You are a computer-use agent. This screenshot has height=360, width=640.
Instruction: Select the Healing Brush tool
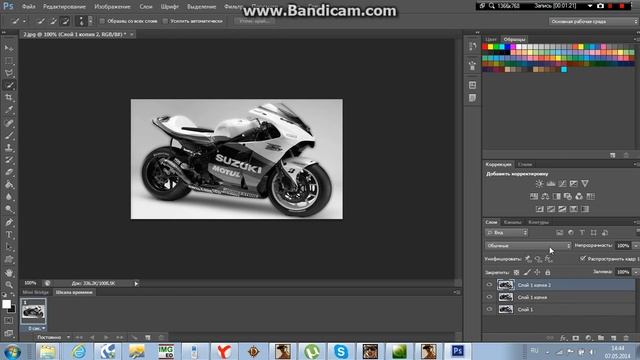point(9,123)
